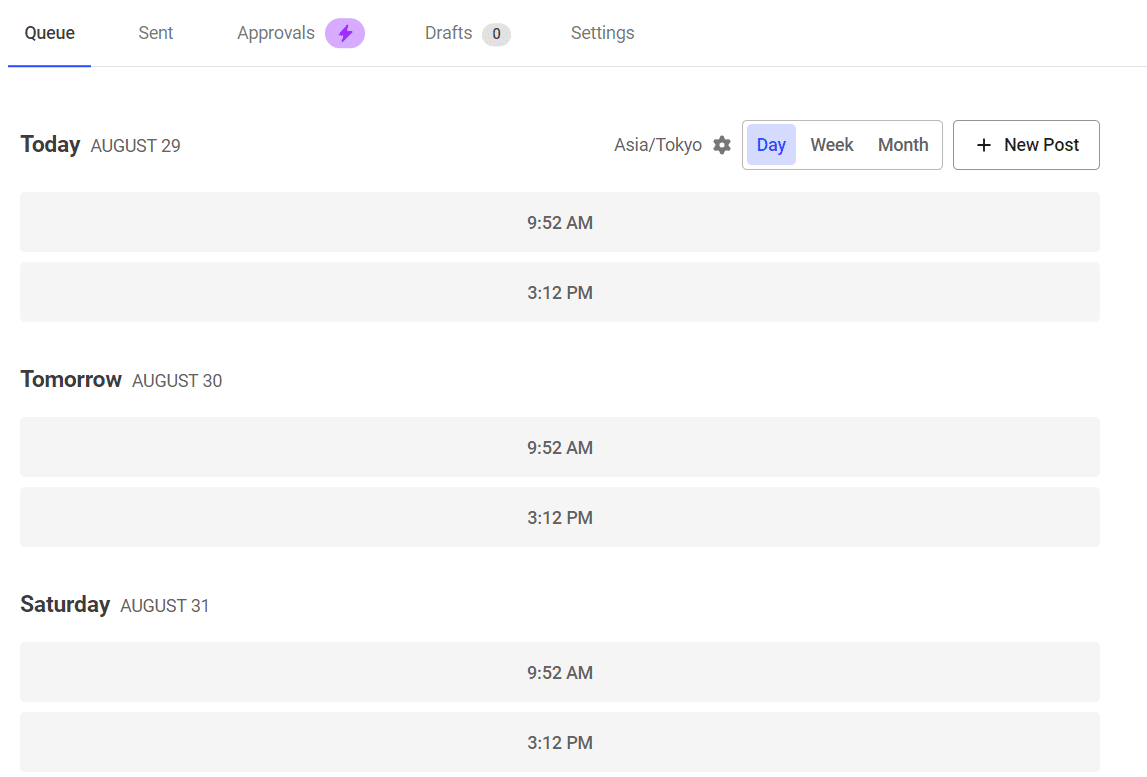Click the plus icon in New Post

[984, 145]
